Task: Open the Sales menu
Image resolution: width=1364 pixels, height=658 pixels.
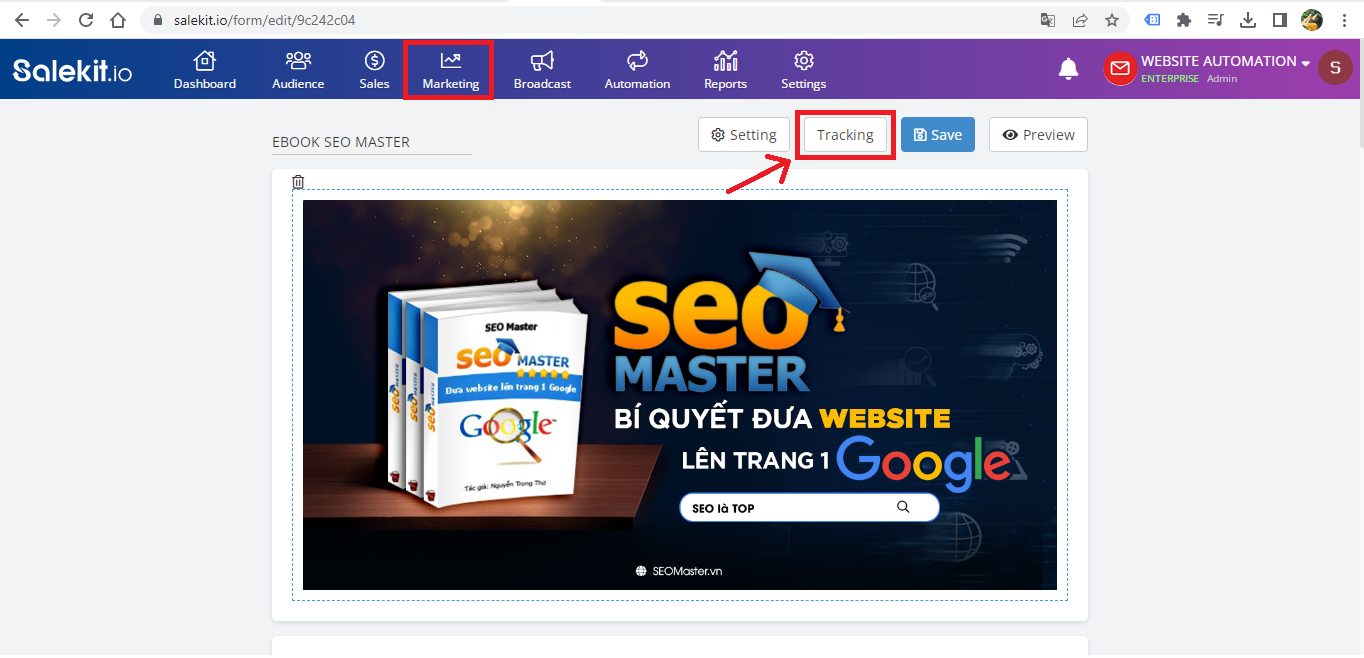Action: (x=375, y=70)
